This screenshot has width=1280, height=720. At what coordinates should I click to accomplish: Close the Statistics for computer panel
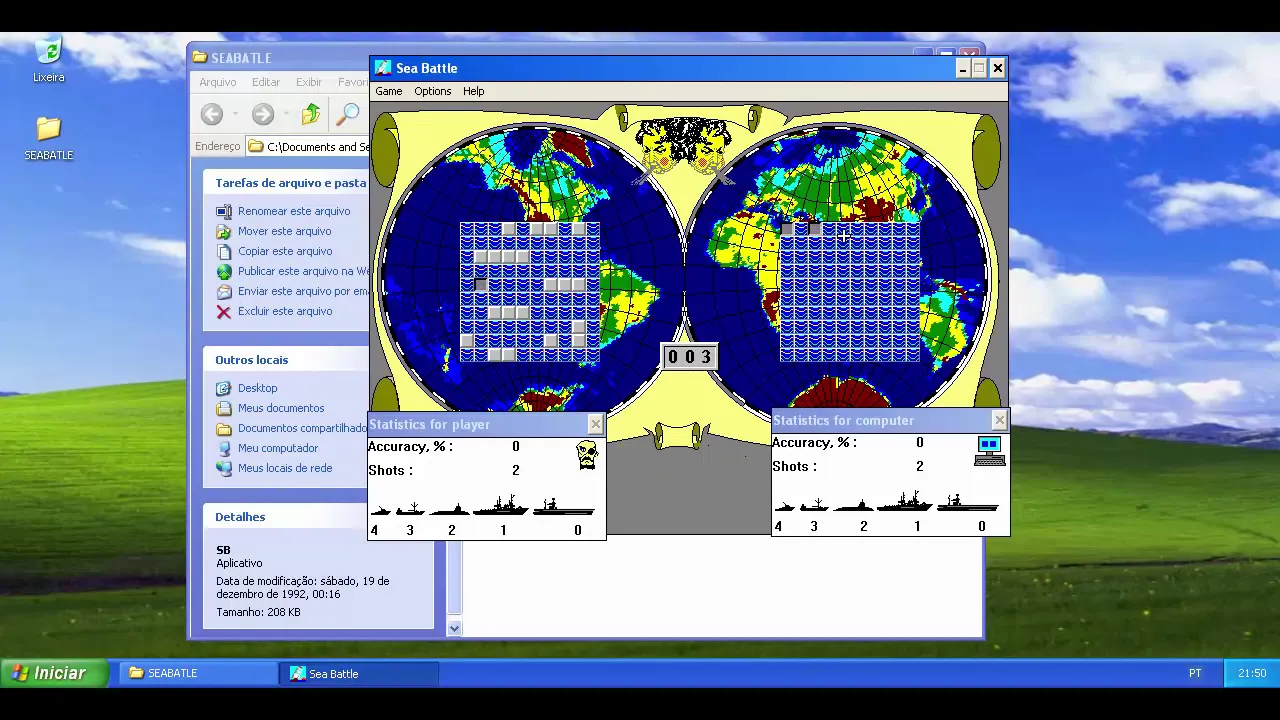999,421
